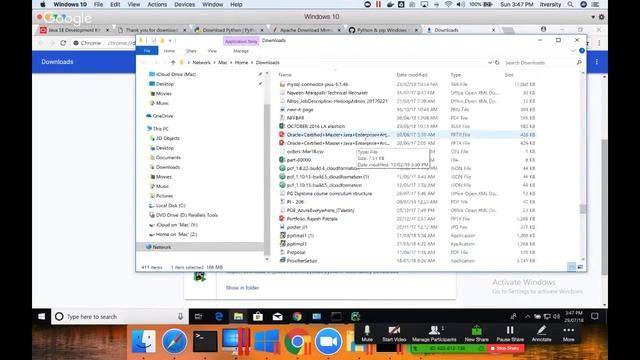The image size is (640, 360).
Task: Switch to large icons view in status bar
Action: [580, 267]
